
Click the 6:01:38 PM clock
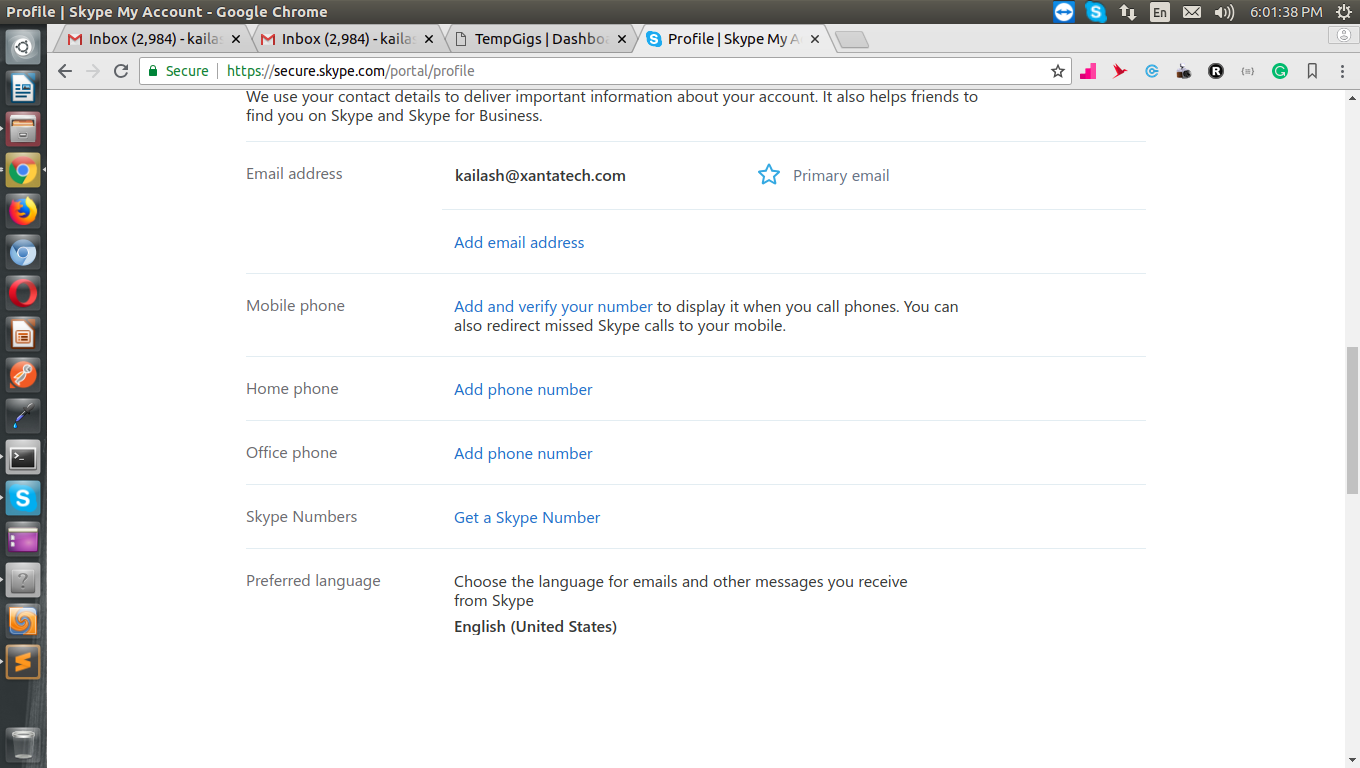[1286, 12]
